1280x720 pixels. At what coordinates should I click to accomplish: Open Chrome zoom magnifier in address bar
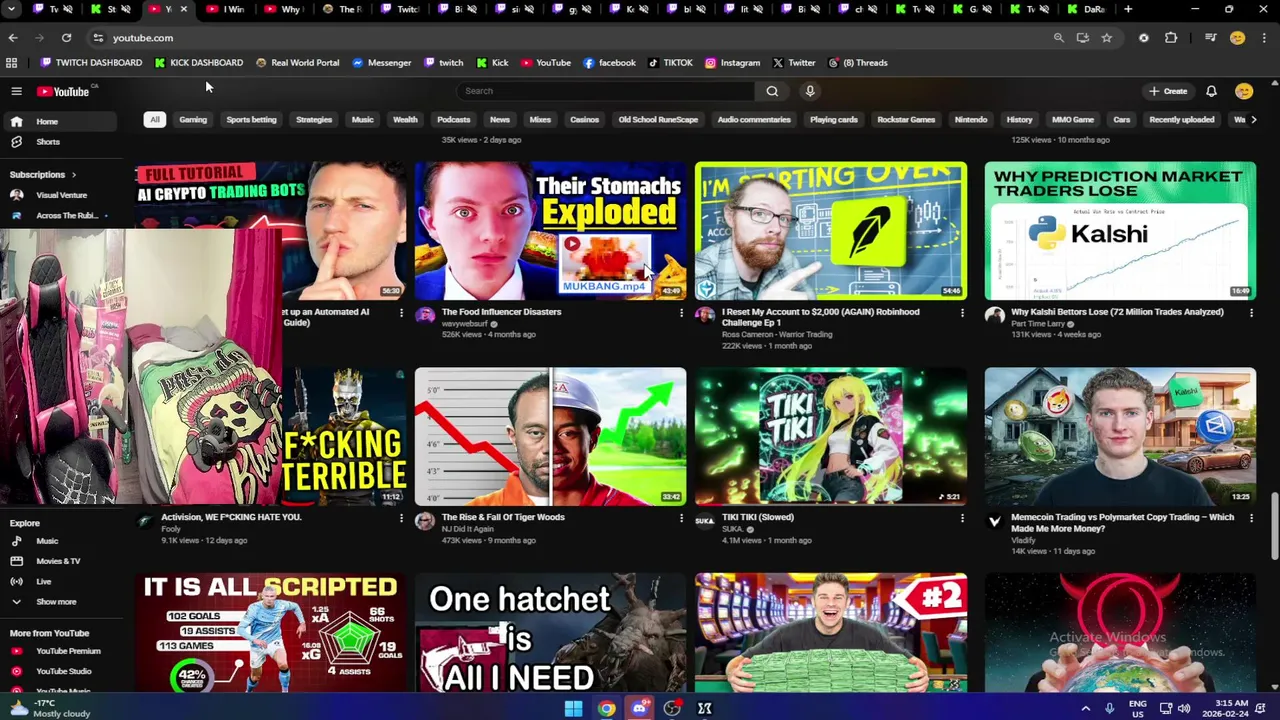point(1058,38)
